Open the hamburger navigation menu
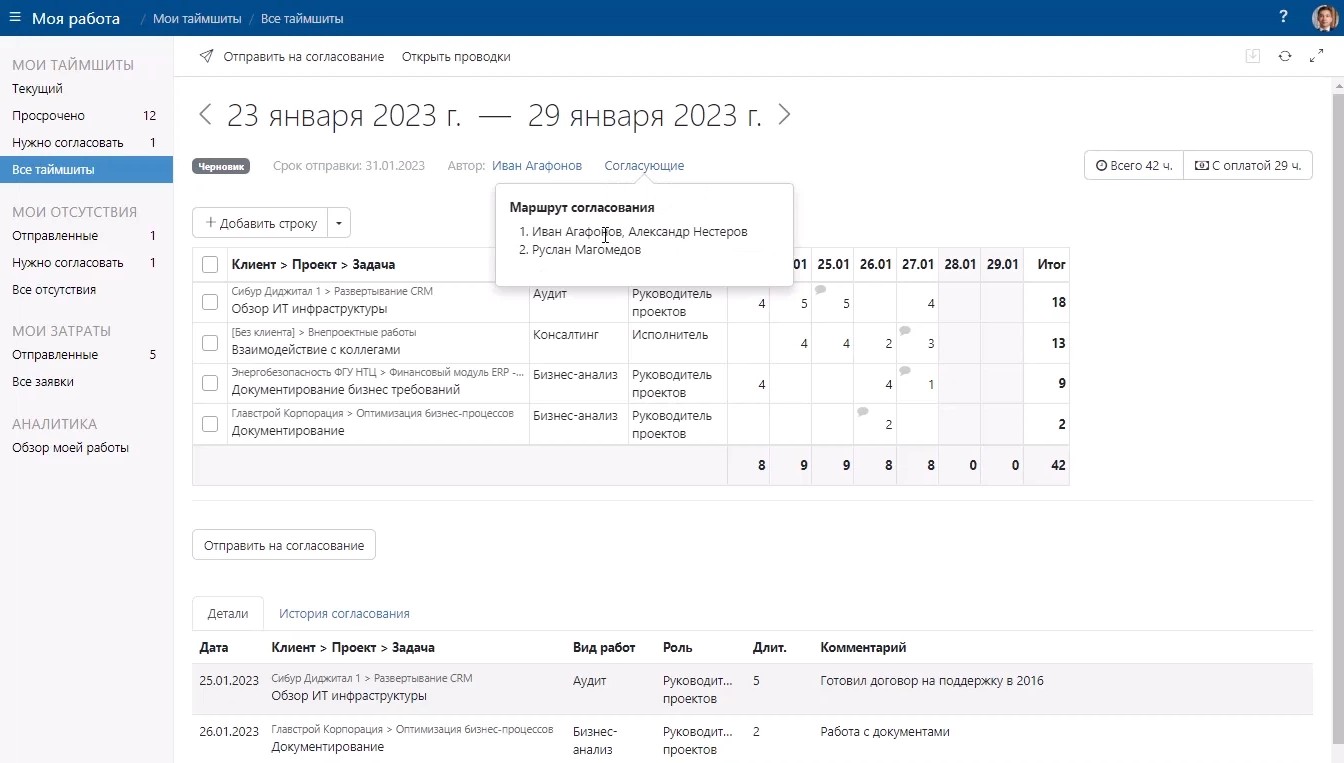The image size is (1344, 763). [x=14, y=18]
